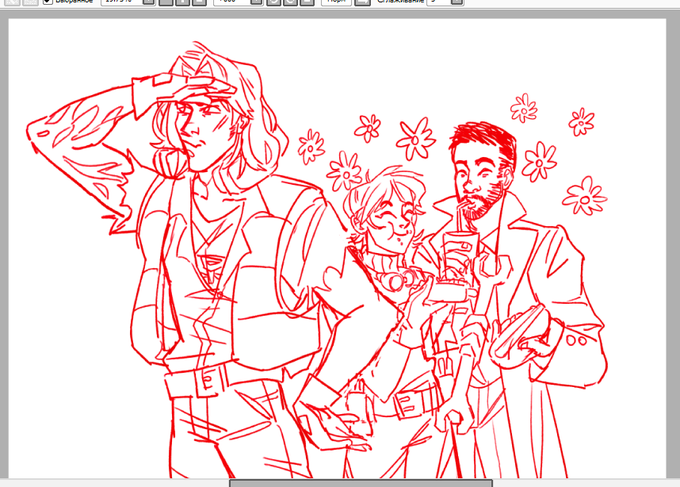Click scrollbar track right of the thumb
Viewport: 680px width, 487px height.
coord(586,483)
